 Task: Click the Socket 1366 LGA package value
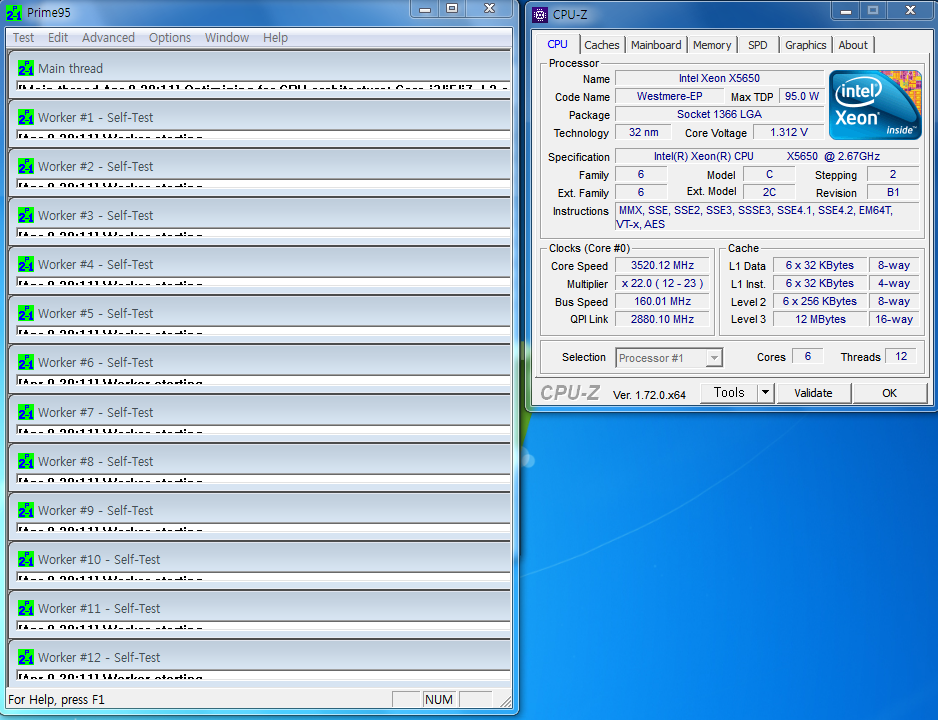[x=719, y=114]
